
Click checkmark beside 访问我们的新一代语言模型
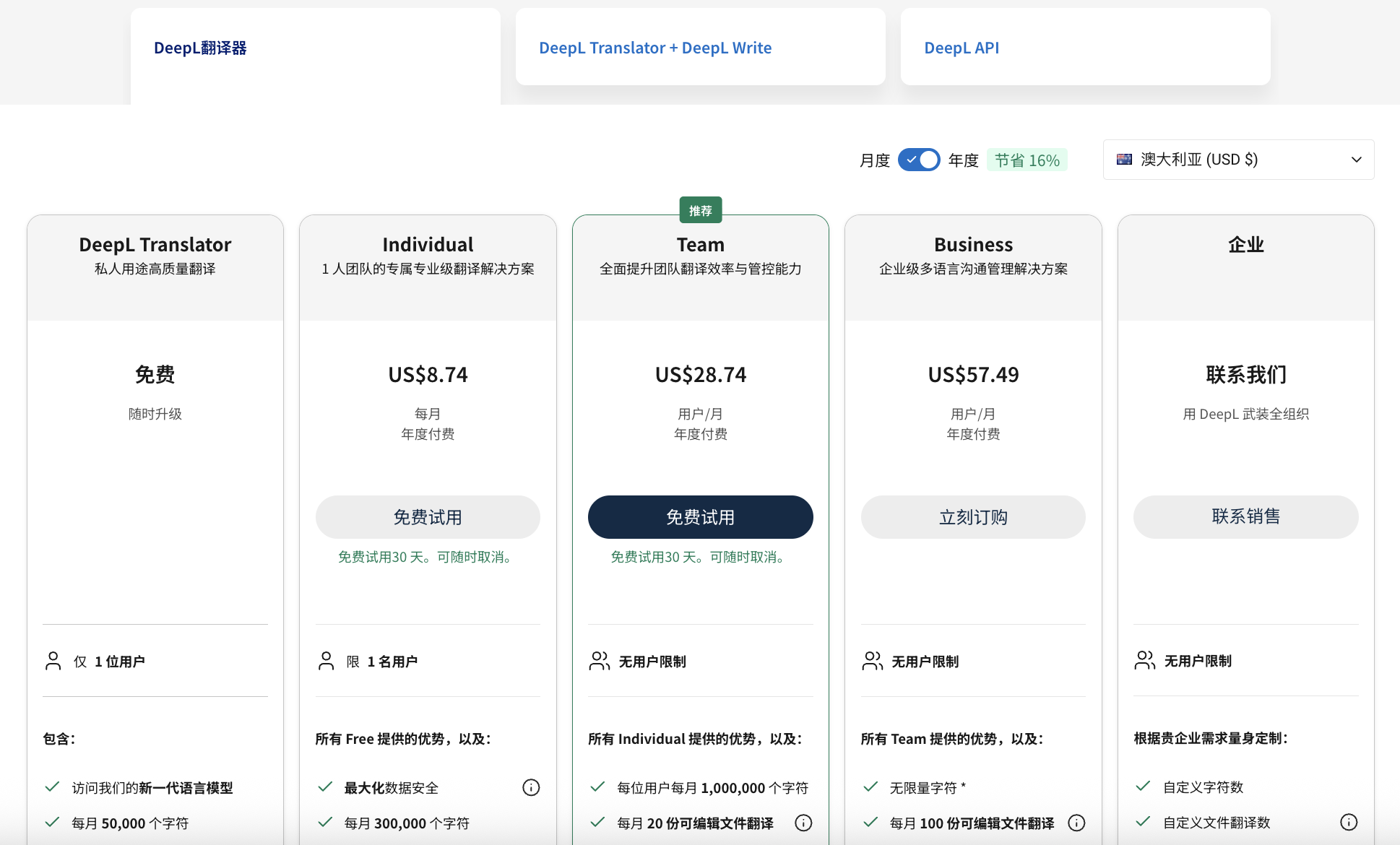click(x=52, y=786)
